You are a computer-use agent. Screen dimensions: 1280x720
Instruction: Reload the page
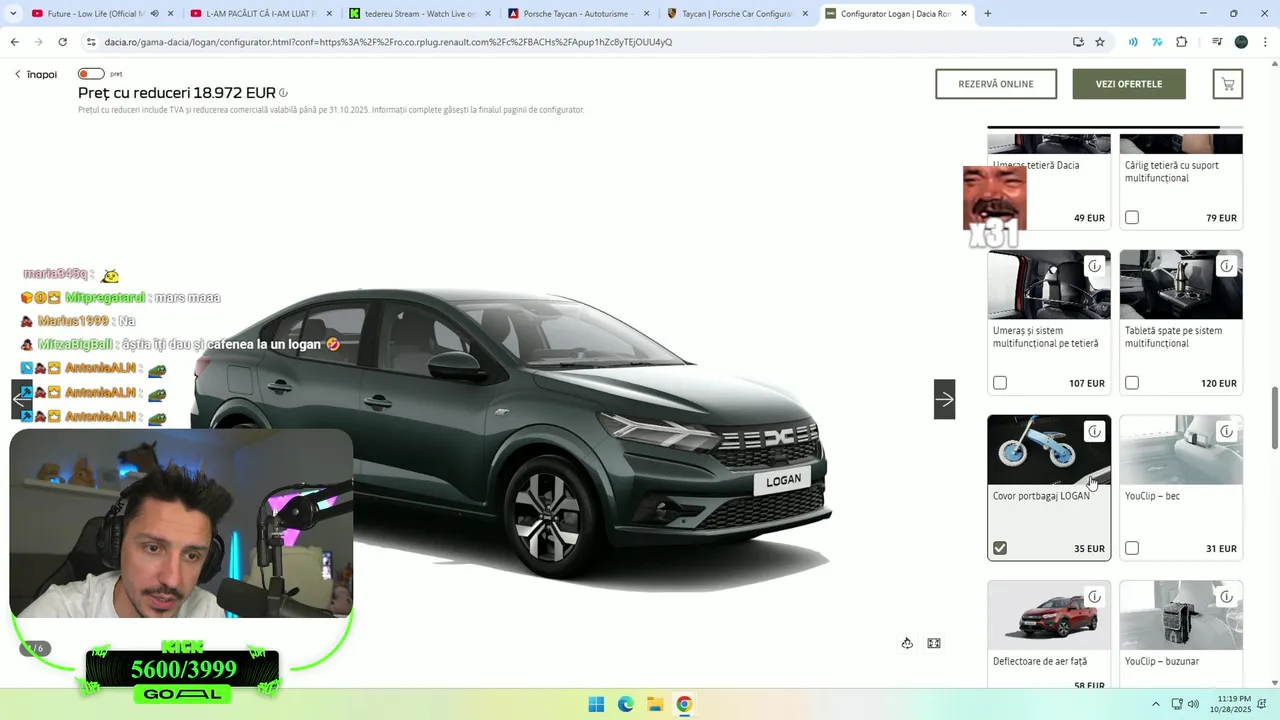pyautogui.click(x=62, y=42)
